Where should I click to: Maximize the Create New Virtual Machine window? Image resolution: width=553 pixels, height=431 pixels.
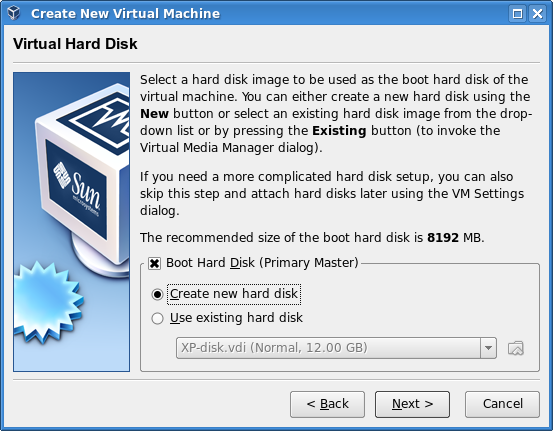517,14
